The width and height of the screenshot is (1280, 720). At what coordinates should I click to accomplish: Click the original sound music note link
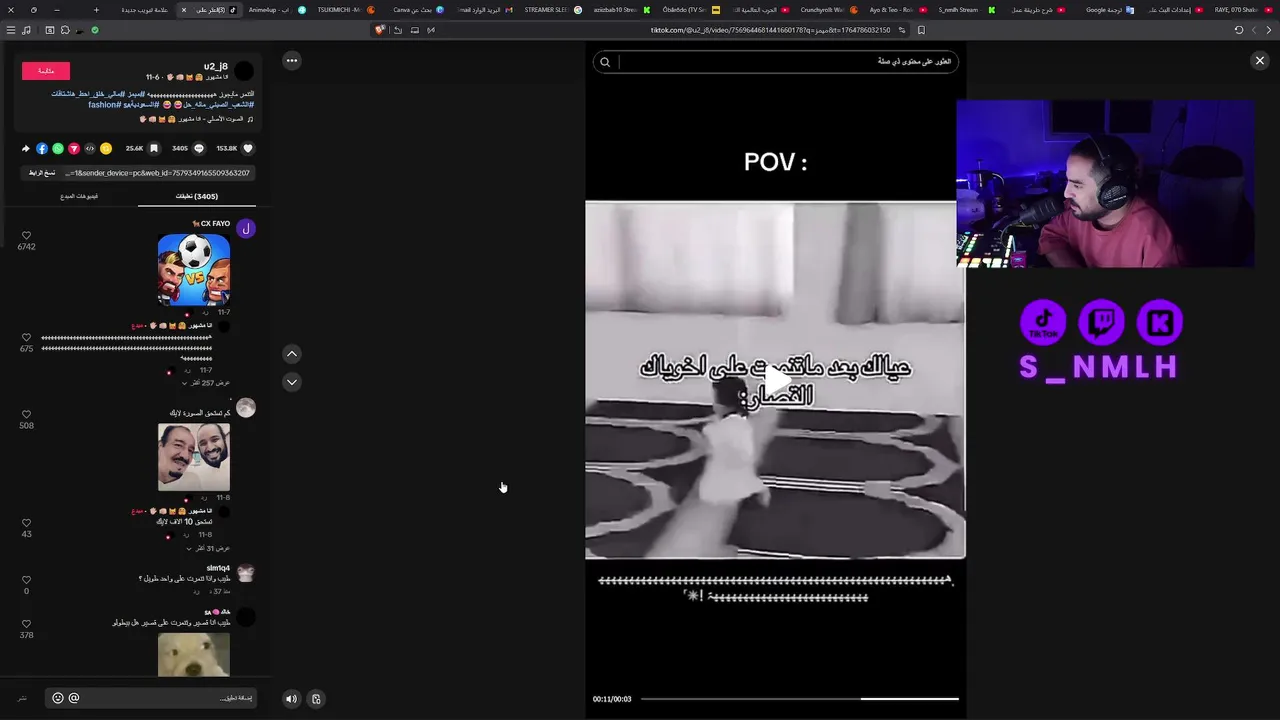click(x=197, y=119)
